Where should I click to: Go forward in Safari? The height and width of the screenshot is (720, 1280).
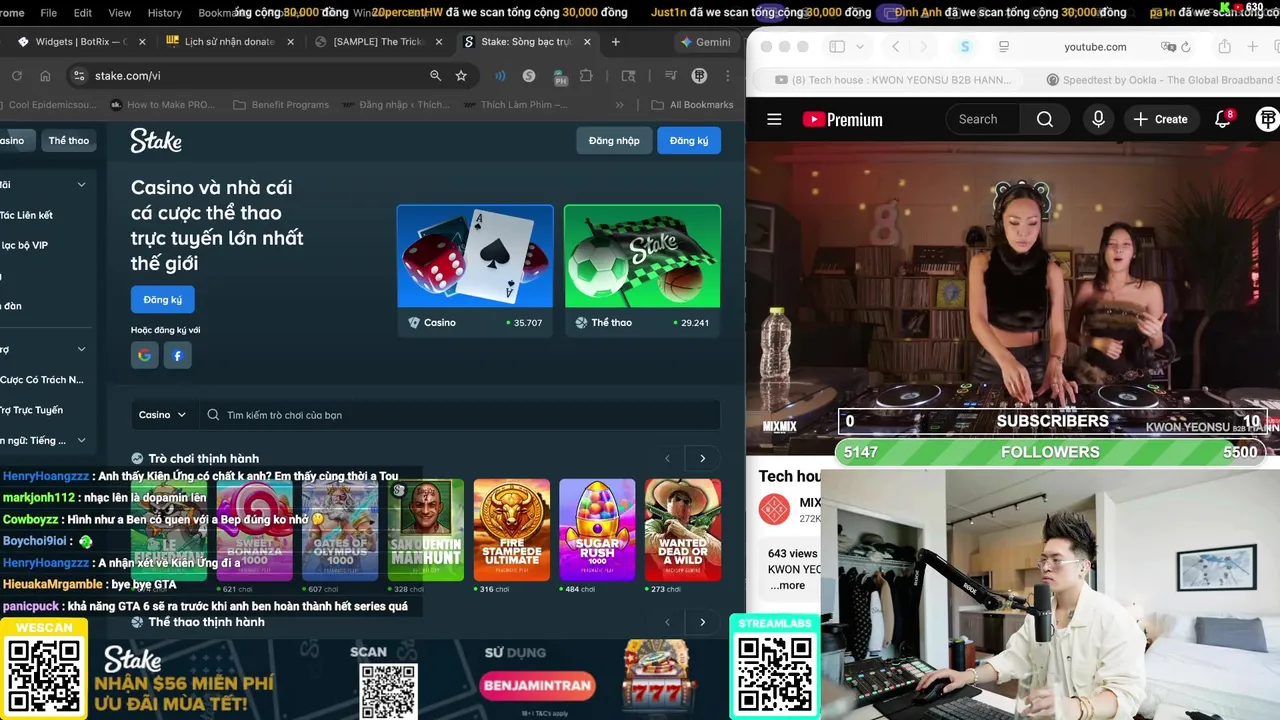coord(923,47)
